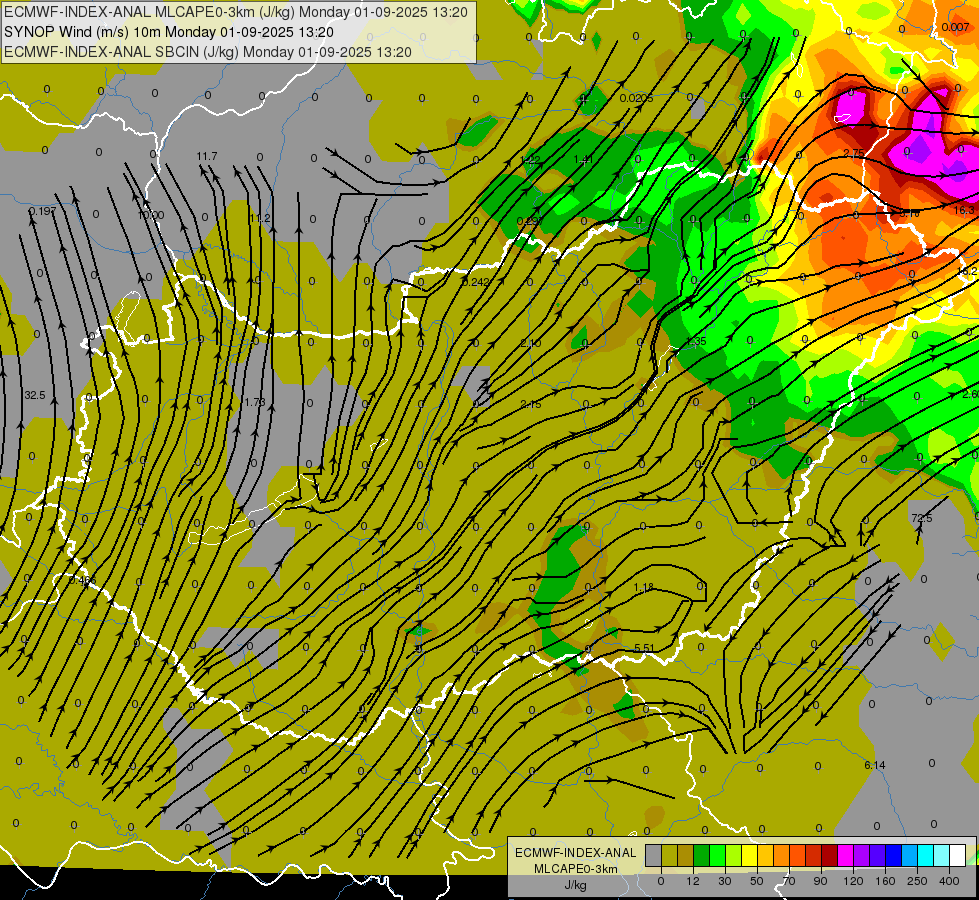Click the legend tick label 50
Viewport: 979px width, 900px height.
757,881
